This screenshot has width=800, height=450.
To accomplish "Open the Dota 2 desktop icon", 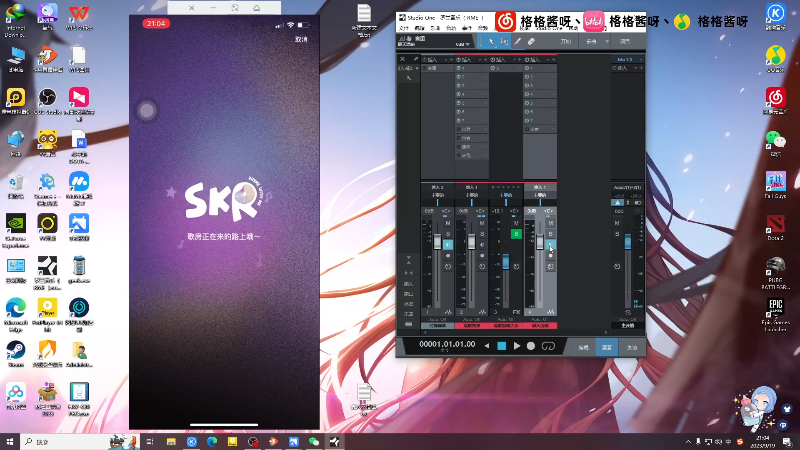I will 776,228.
